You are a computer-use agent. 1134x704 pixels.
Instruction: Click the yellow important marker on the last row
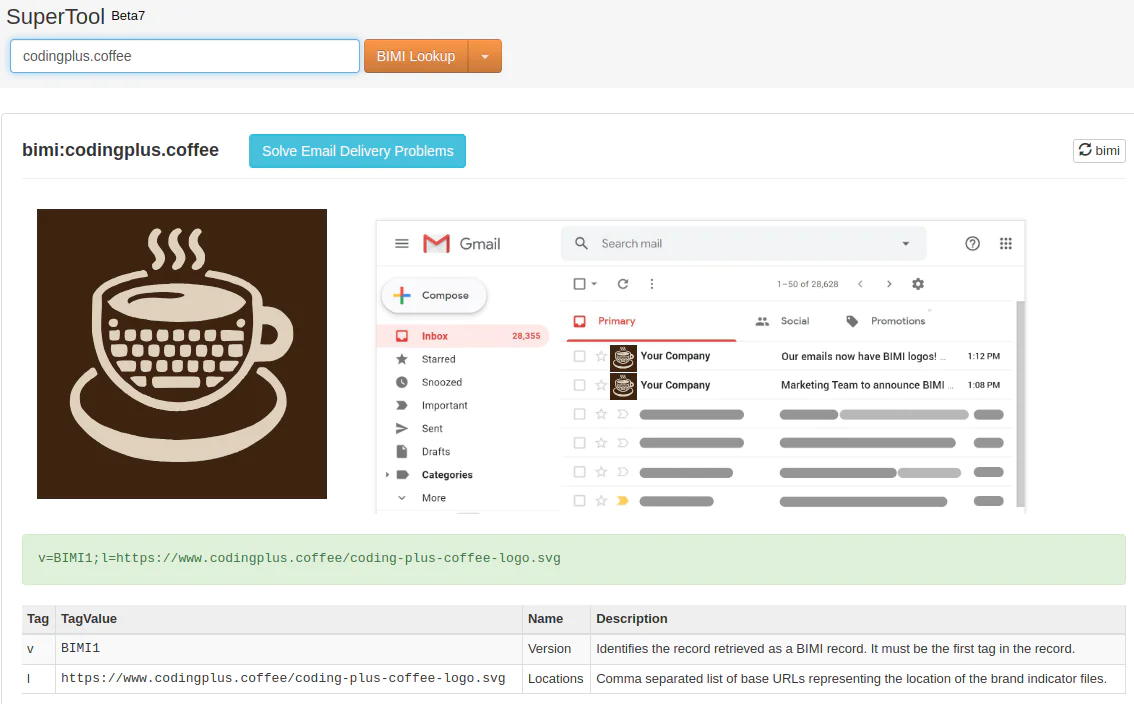point(622,501)
